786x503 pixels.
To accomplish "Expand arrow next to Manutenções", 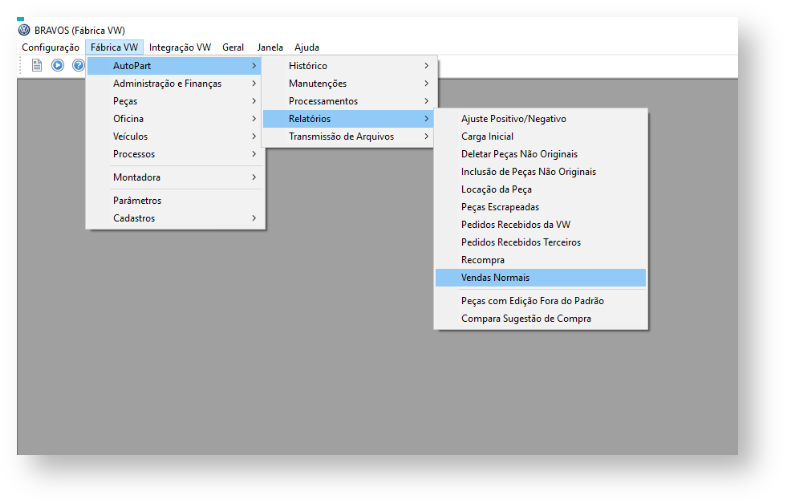I will [427, 83].
